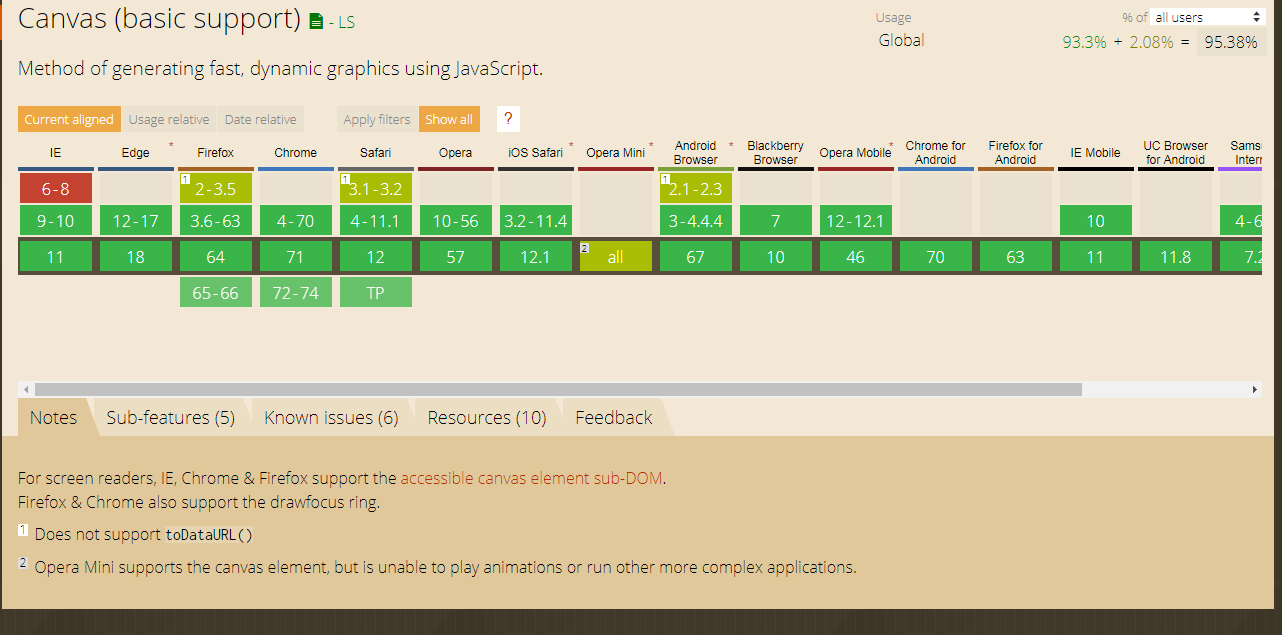Open the Sub-features (5) tab

pos(171,417)
